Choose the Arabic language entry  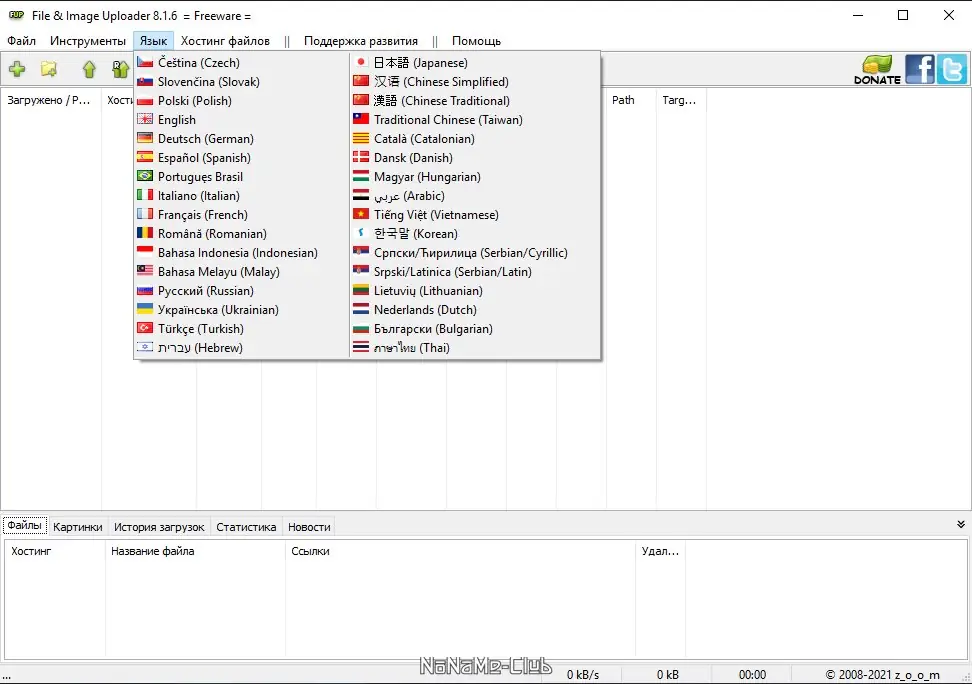coord(475,196)
